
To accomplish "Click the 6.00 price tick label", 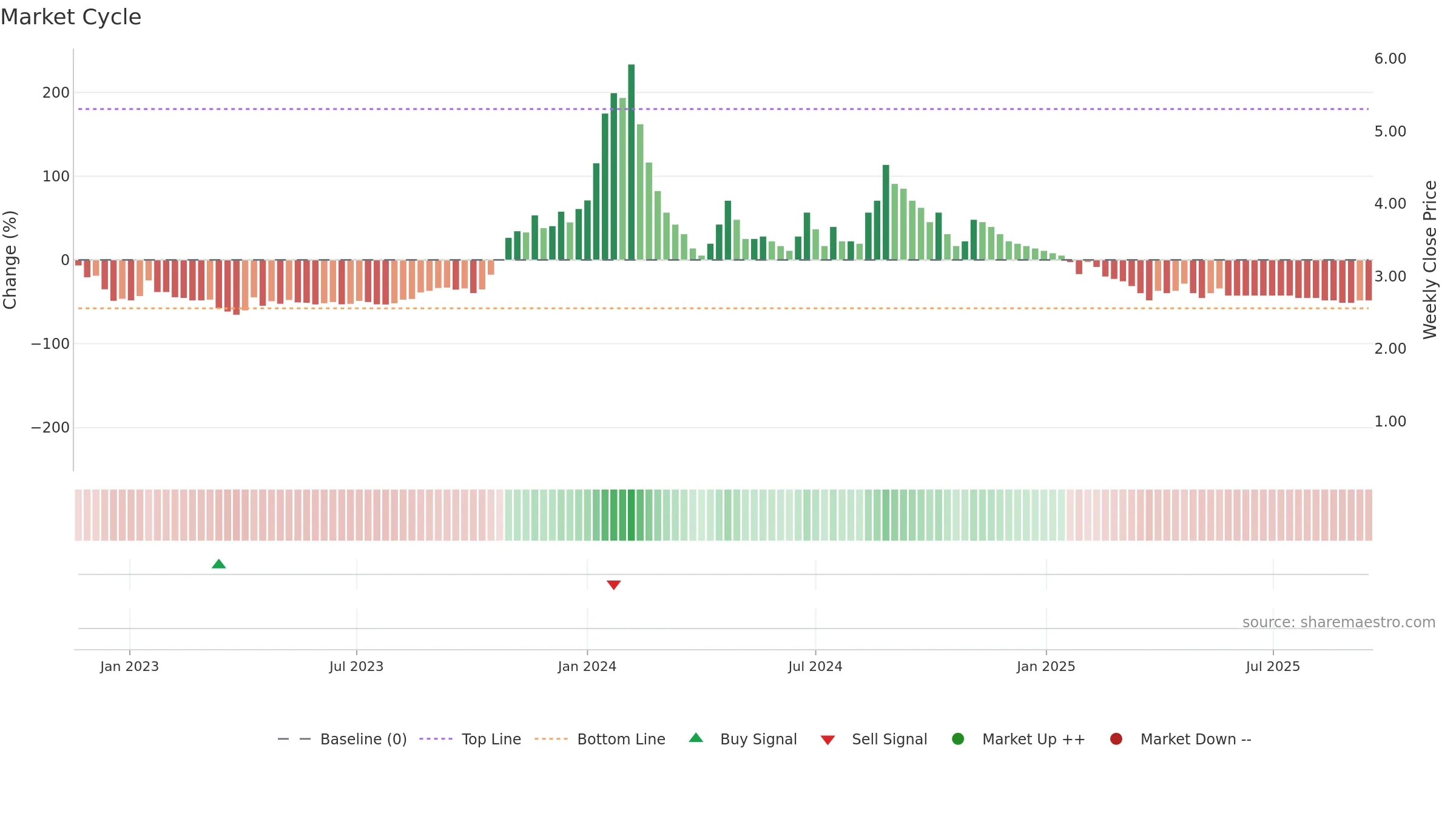I will pos(1390,59).
